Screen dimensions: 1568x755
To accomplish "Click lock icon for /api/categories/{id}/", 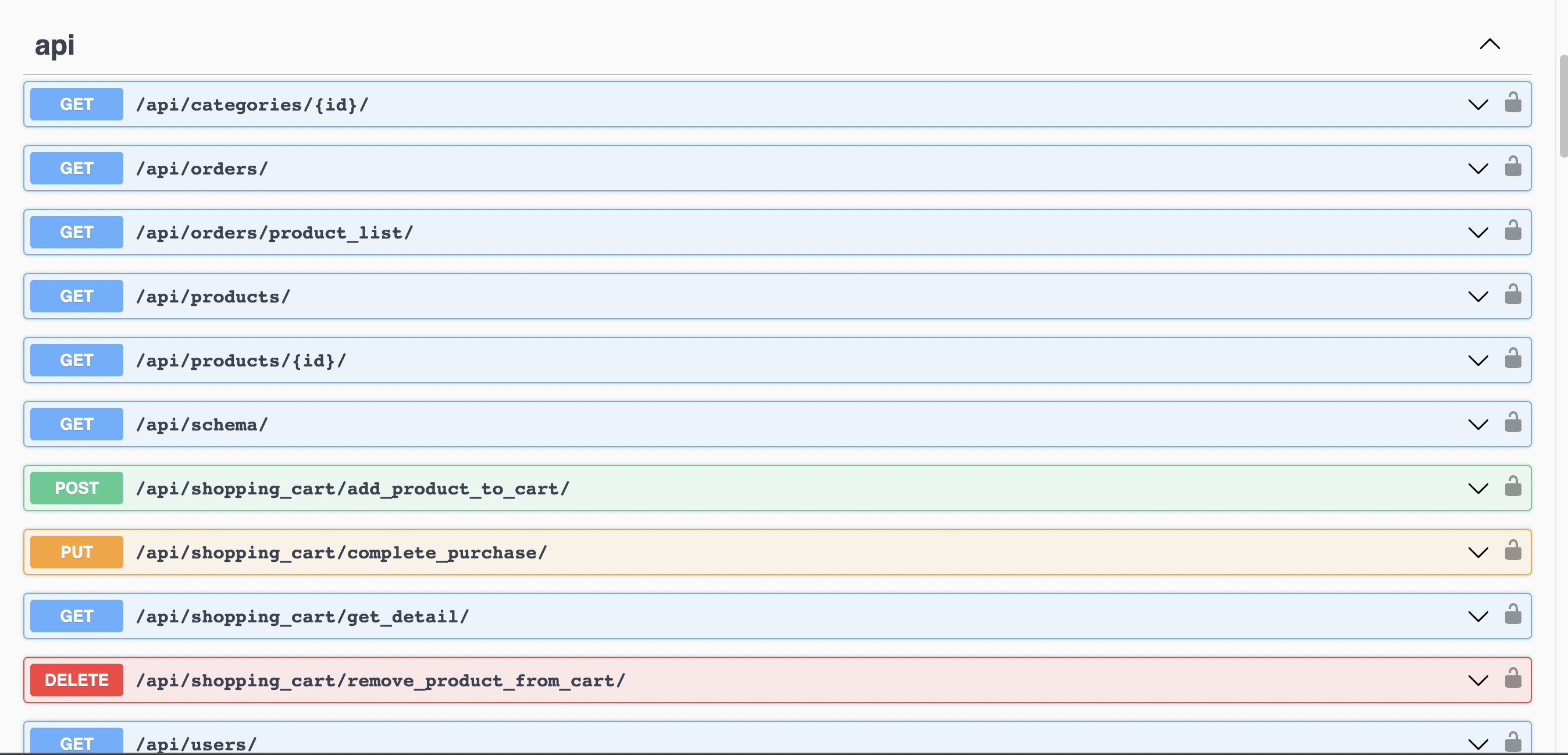I will pyautogui.click(x=1513, y=102).
